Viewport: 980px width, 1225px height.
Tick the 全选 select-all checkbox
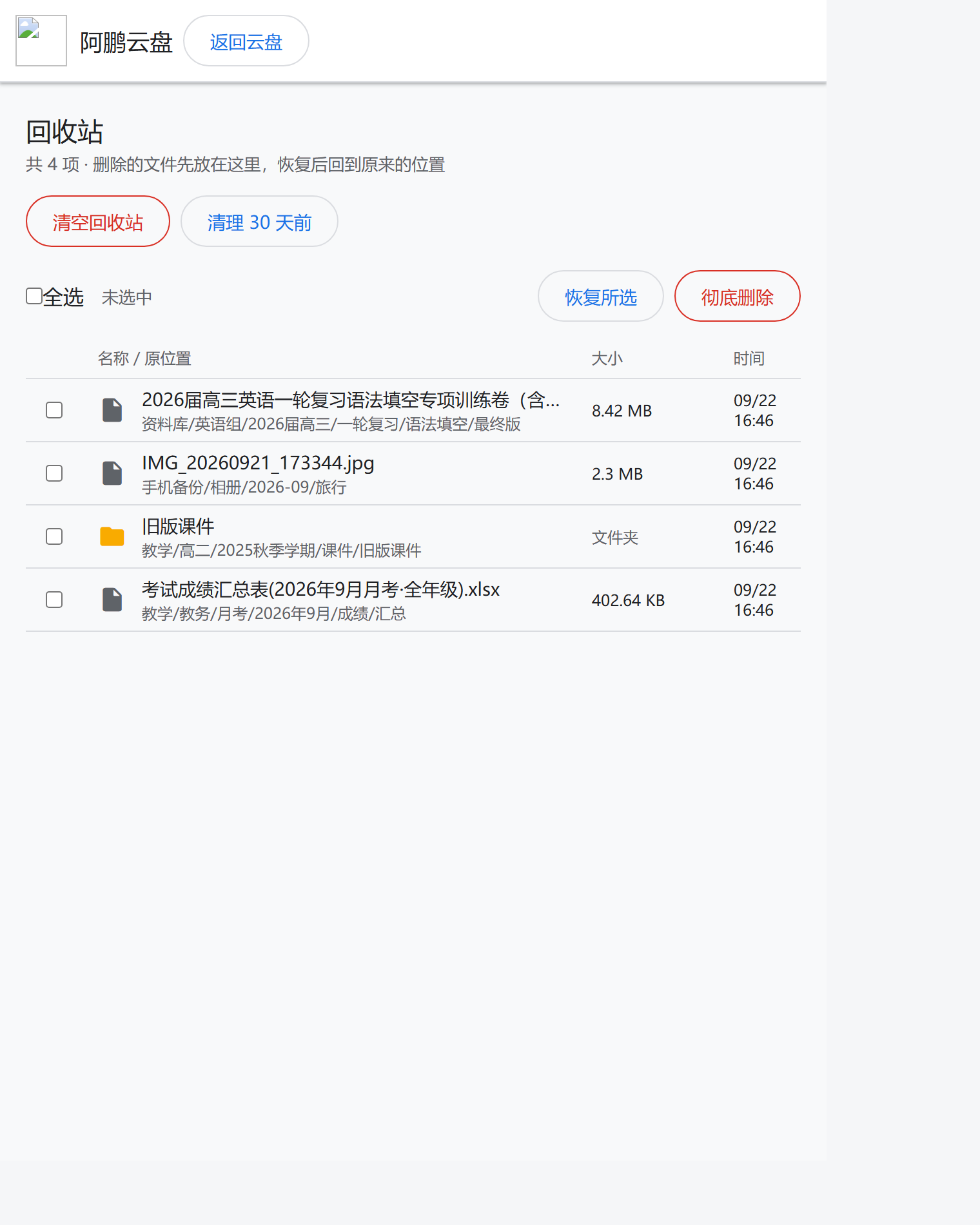point(34,296)
